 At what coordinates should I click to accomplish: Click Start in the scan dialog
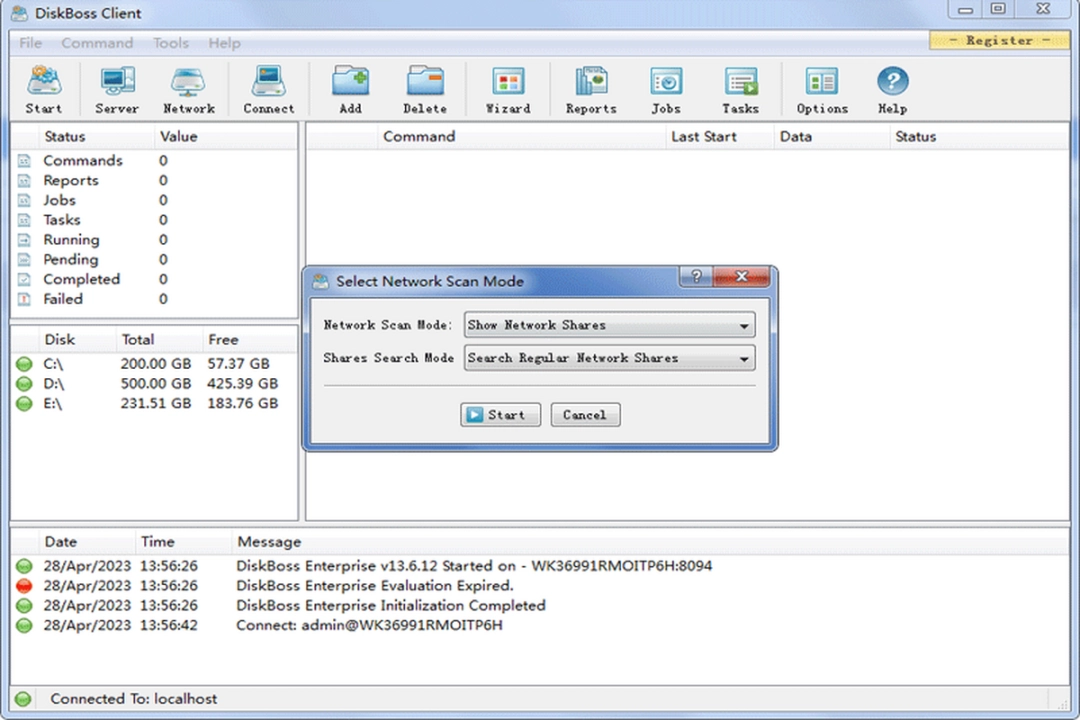pos(500,414)
